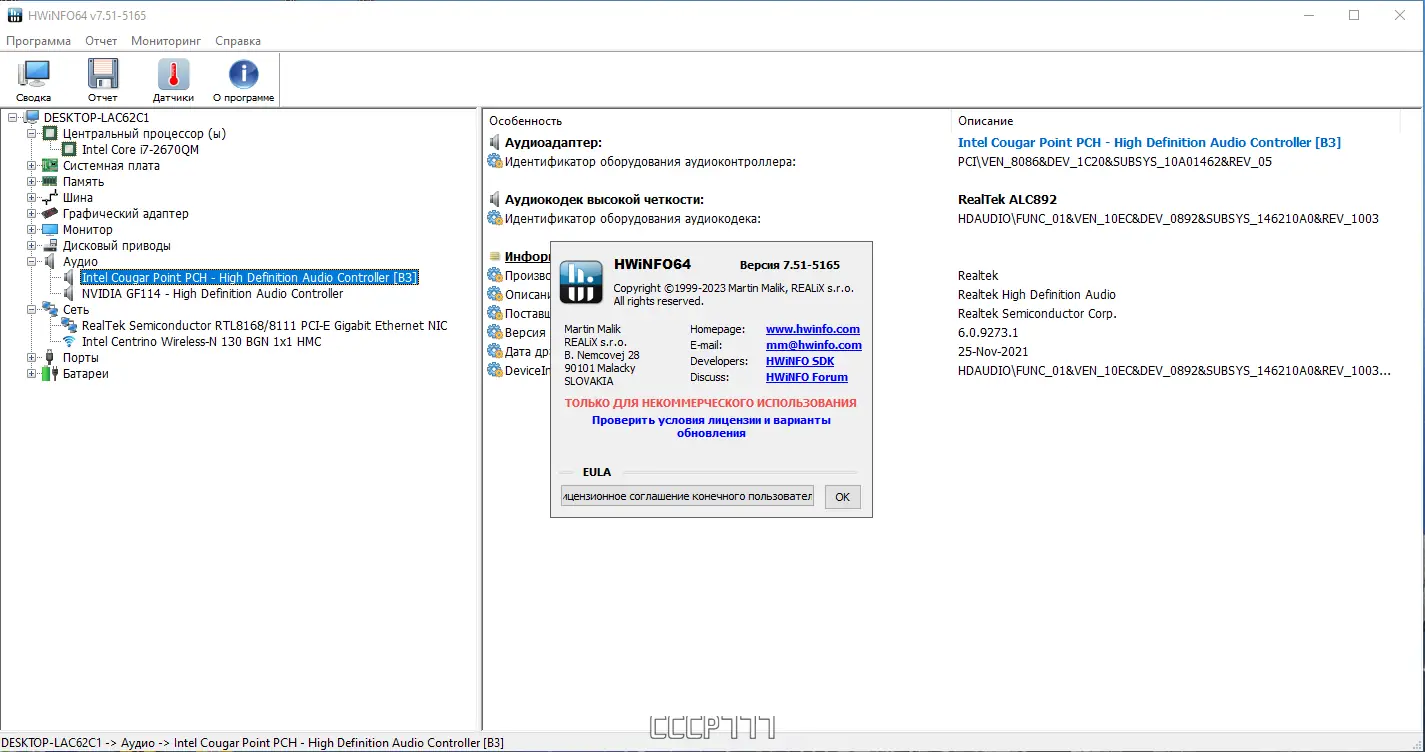Click the computer icon beside DESKTOP-LAC62C1
This screenshot has height=752, width=1425.
click(x=32, y=118)
